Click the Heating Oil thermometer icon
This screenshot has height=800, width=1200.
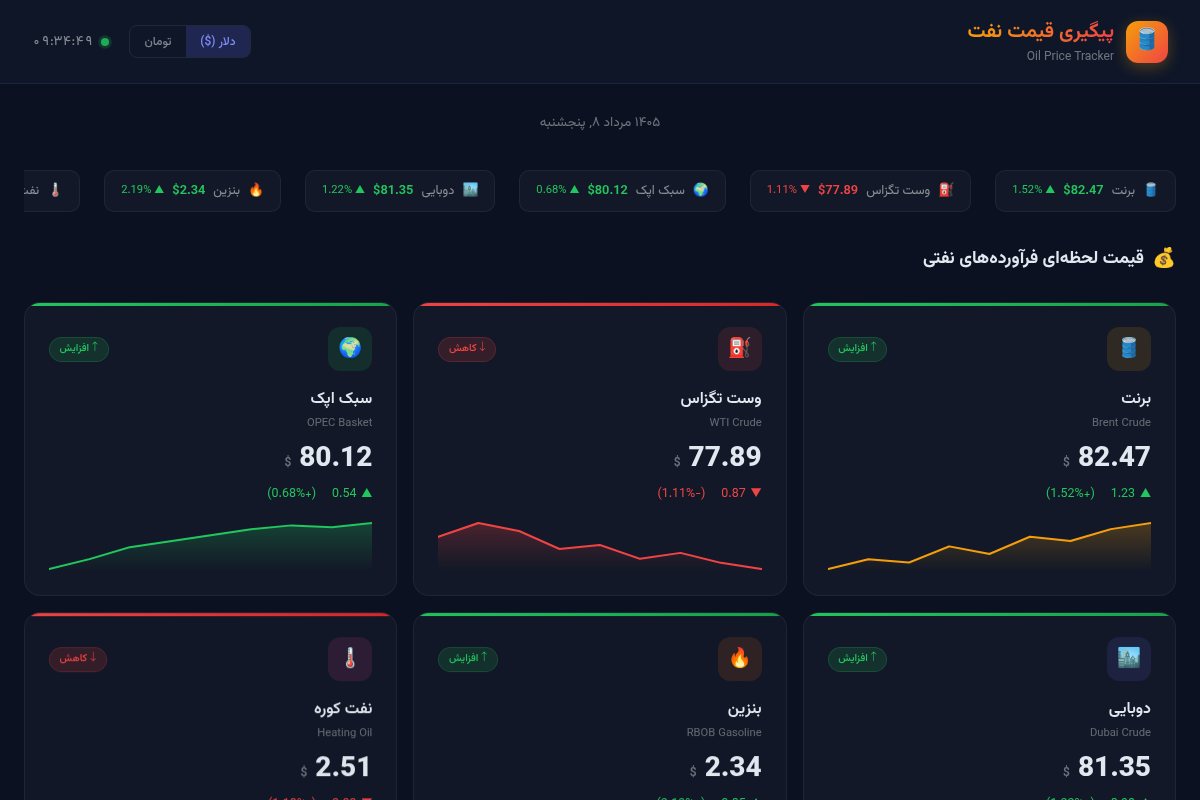[x=350, y=659]
